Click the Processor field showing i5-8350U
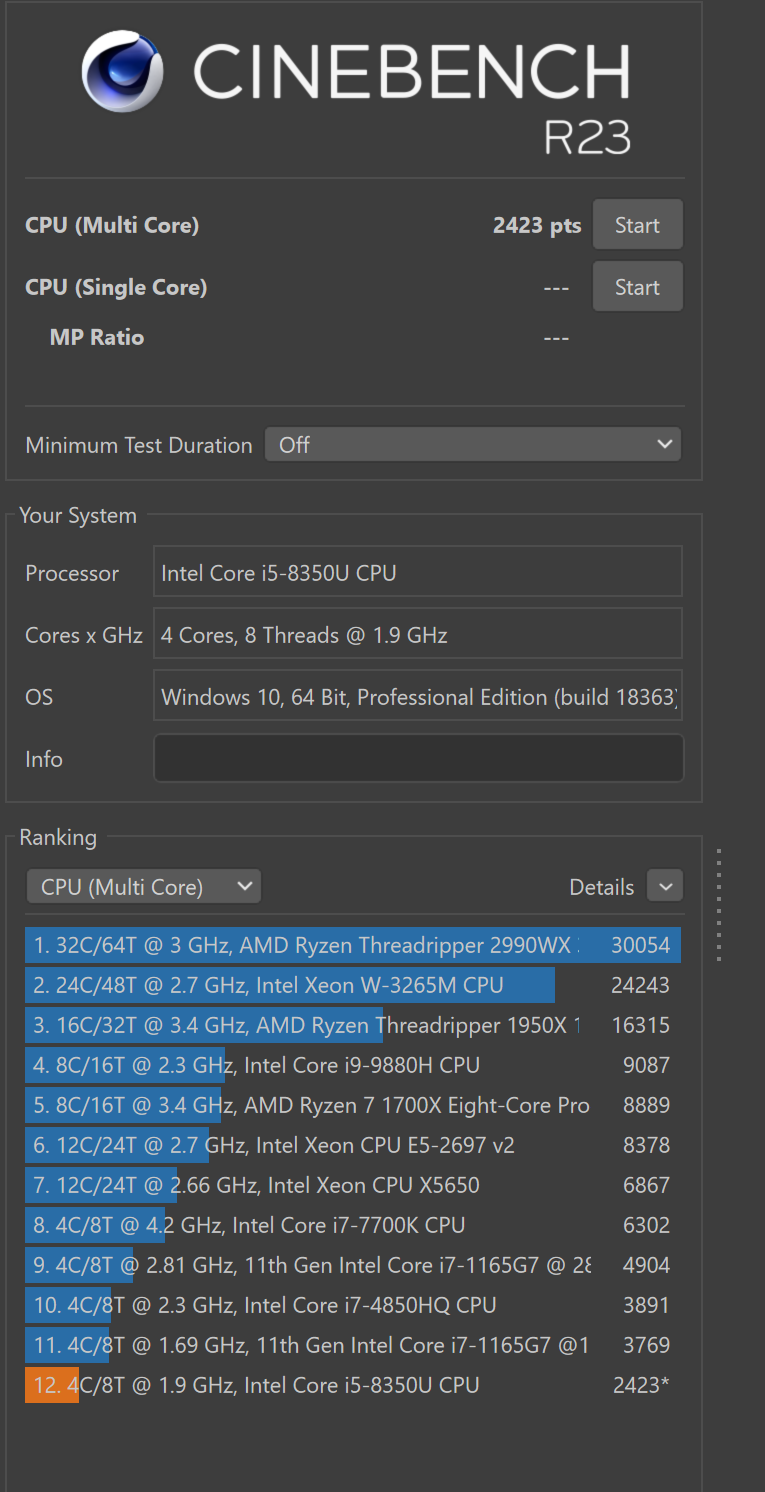 point(418,573)
